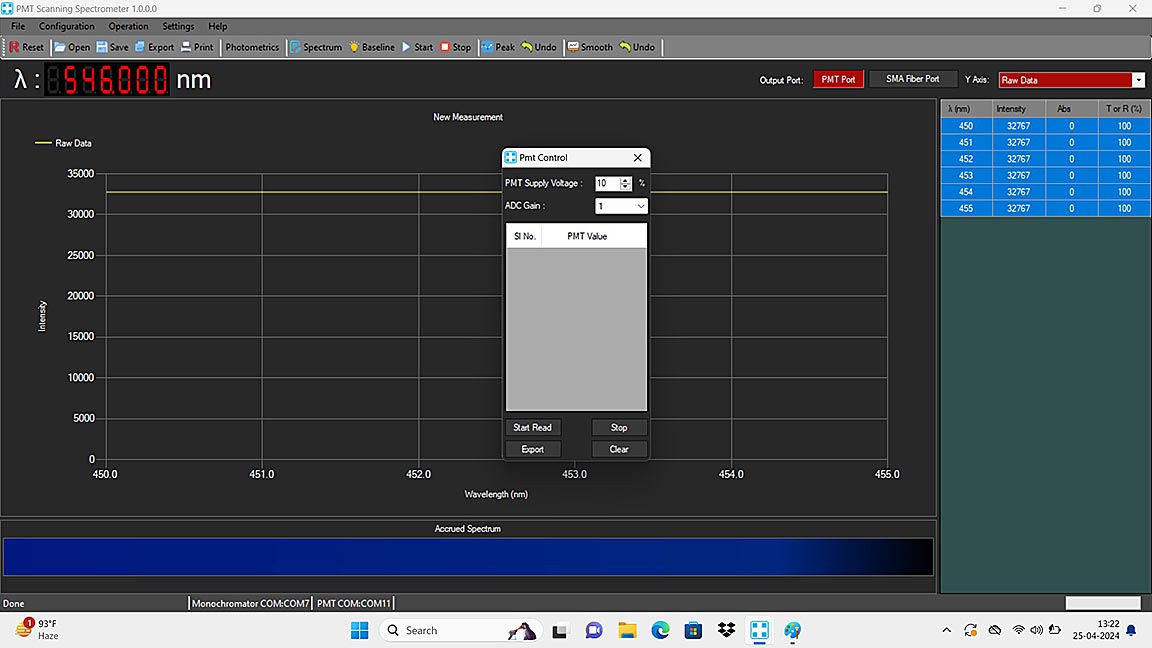Click Start Read in the Pmt Control dialog

pos(532,427)
